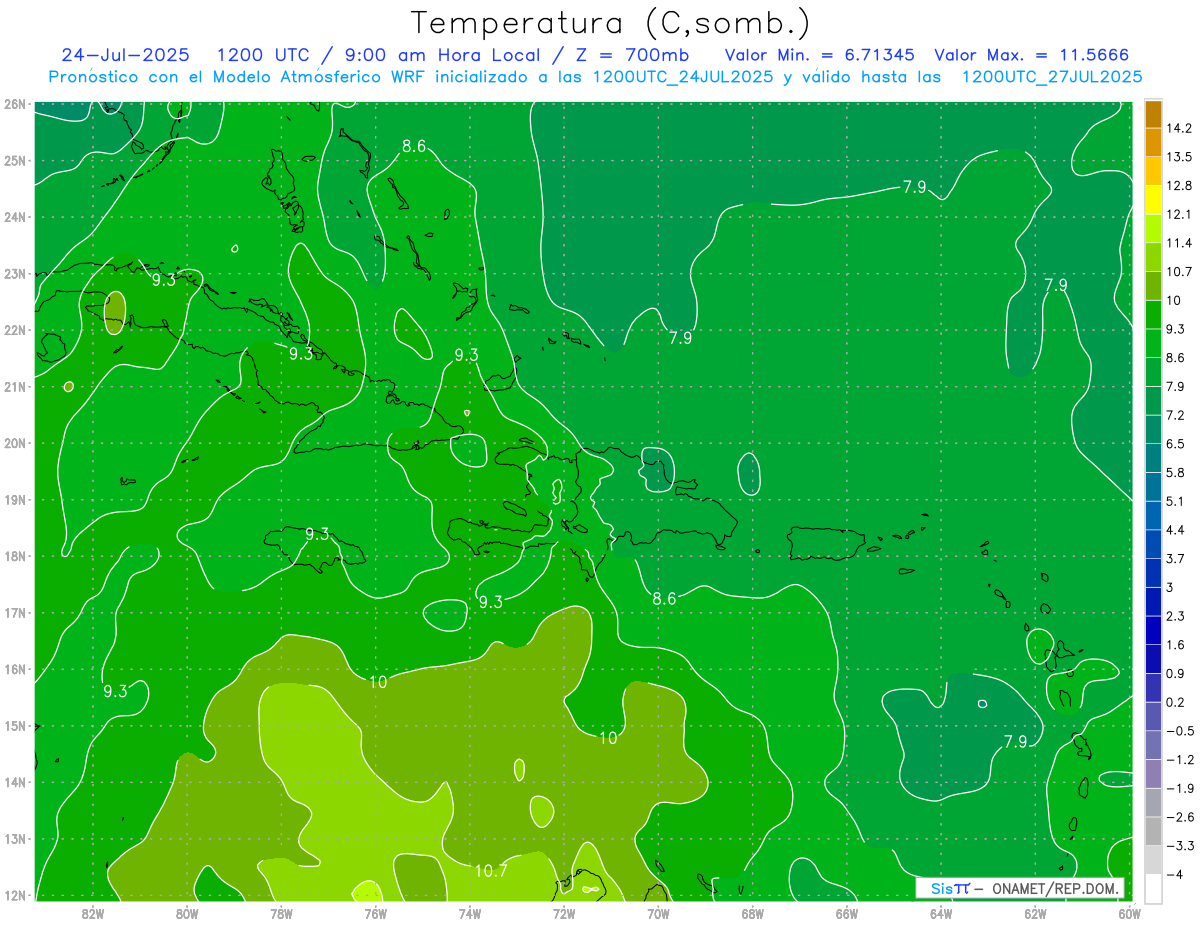Pick the dark orange swatch above 14.2

coord(1154,114)
